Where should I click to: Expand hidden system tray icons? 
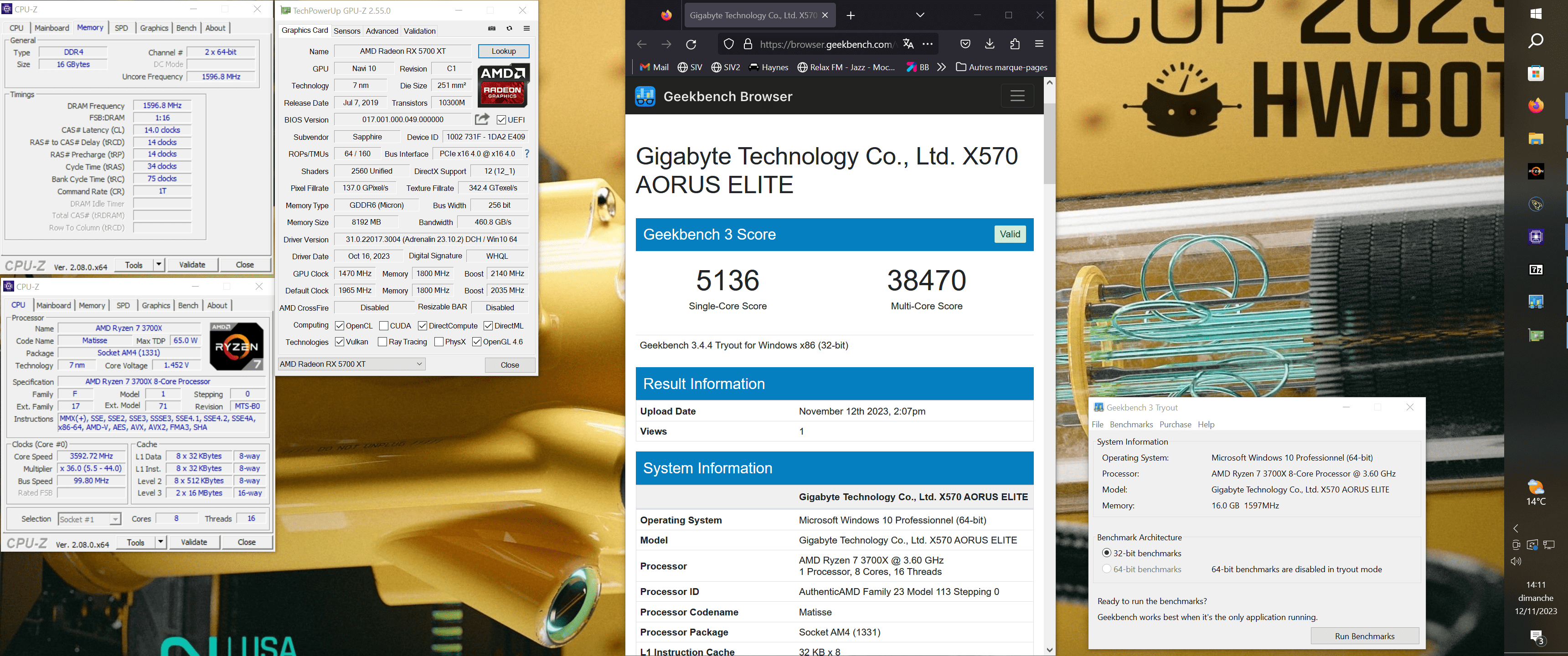1516,528
